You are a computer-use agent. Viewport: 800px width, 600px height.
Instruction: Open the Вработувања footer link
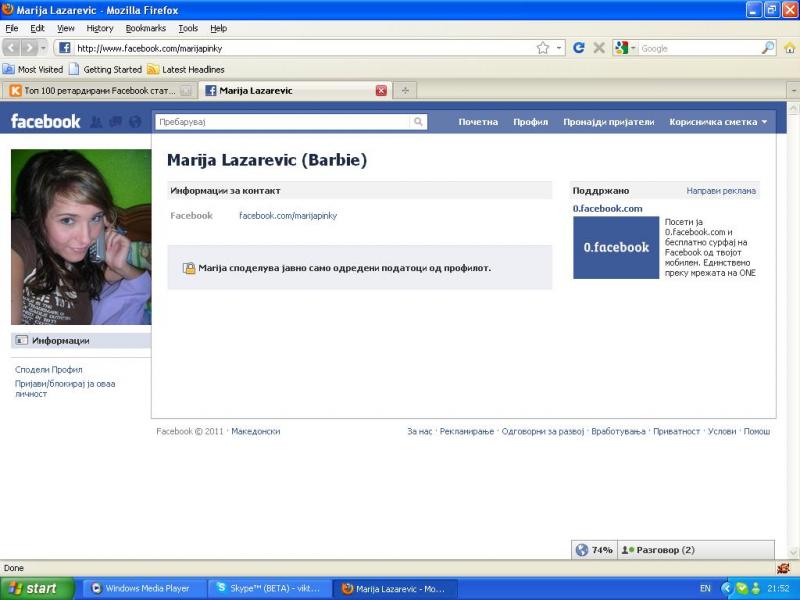pos(618,431)
